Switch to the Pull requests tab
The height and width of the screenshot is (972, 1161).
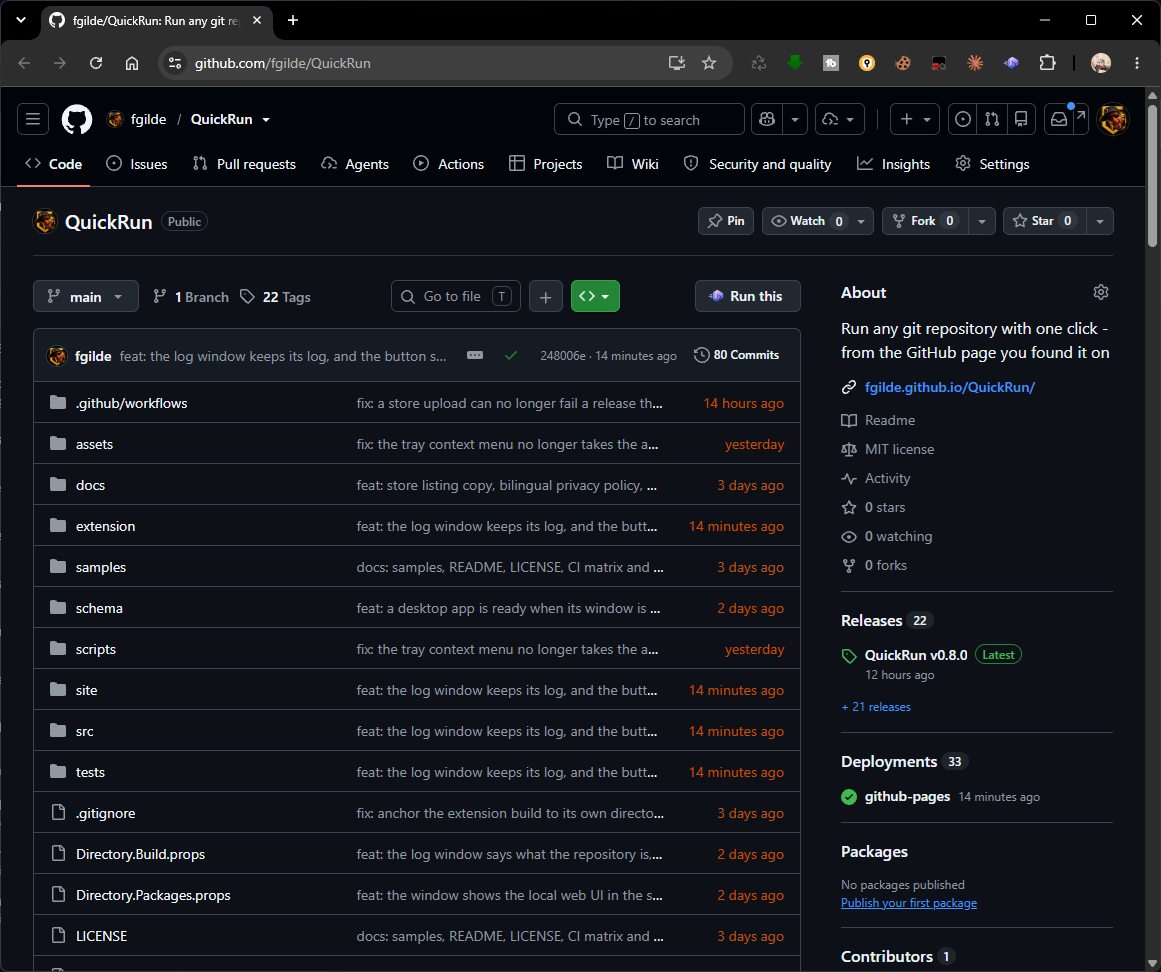pos(244,164)
